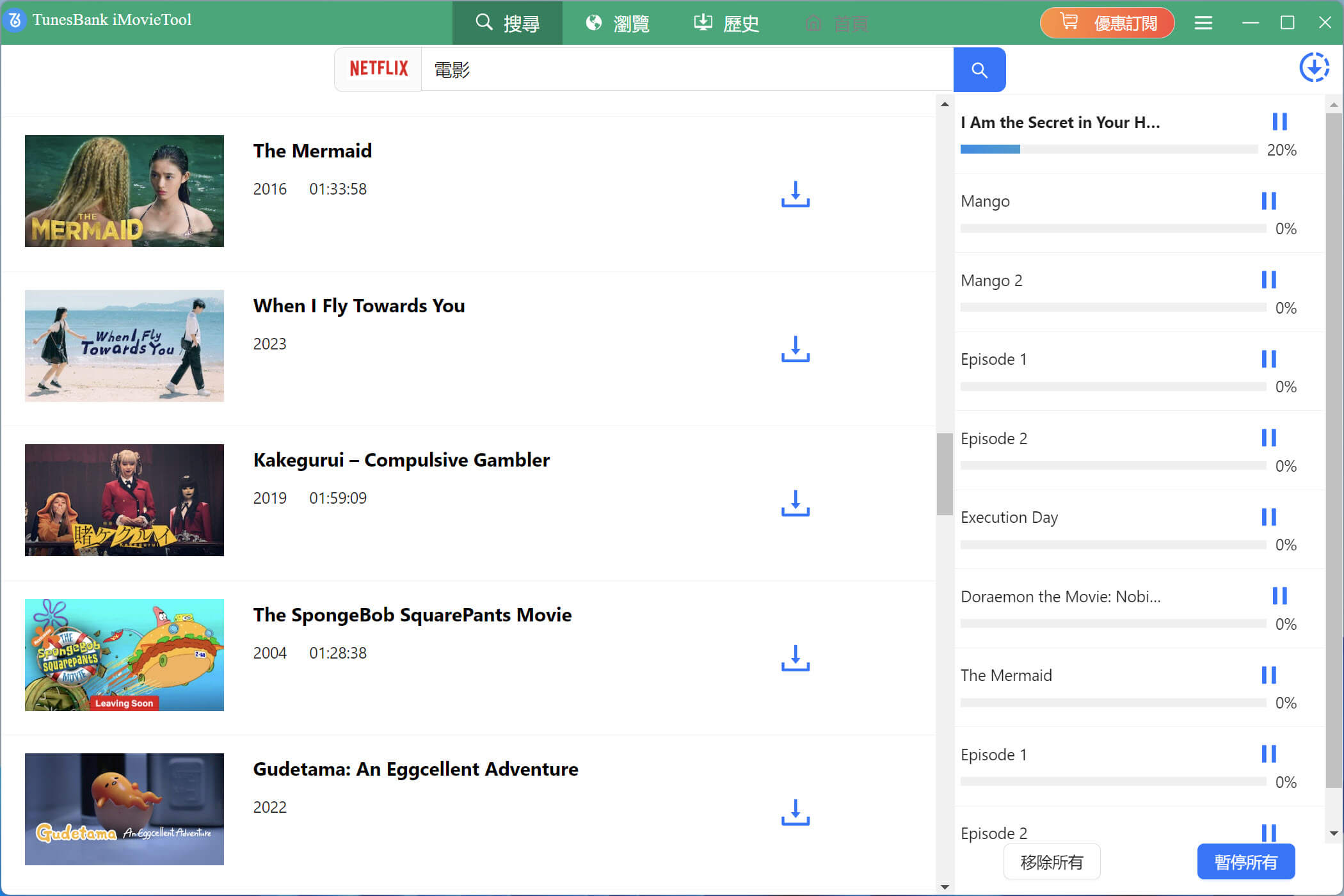Click the 優惠訂閱 subscribe button
Screen dimensions: 1344x896
pyautogui.click(x=1107, y=22)
